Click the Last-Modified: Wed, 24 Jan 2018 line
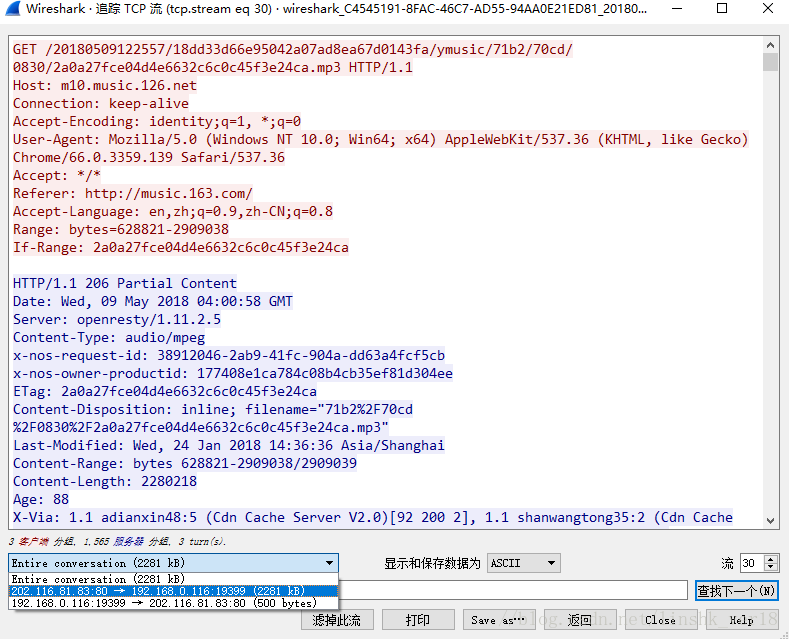The height and width of the screenshot is (639, 789). click(x=228, y=446)
